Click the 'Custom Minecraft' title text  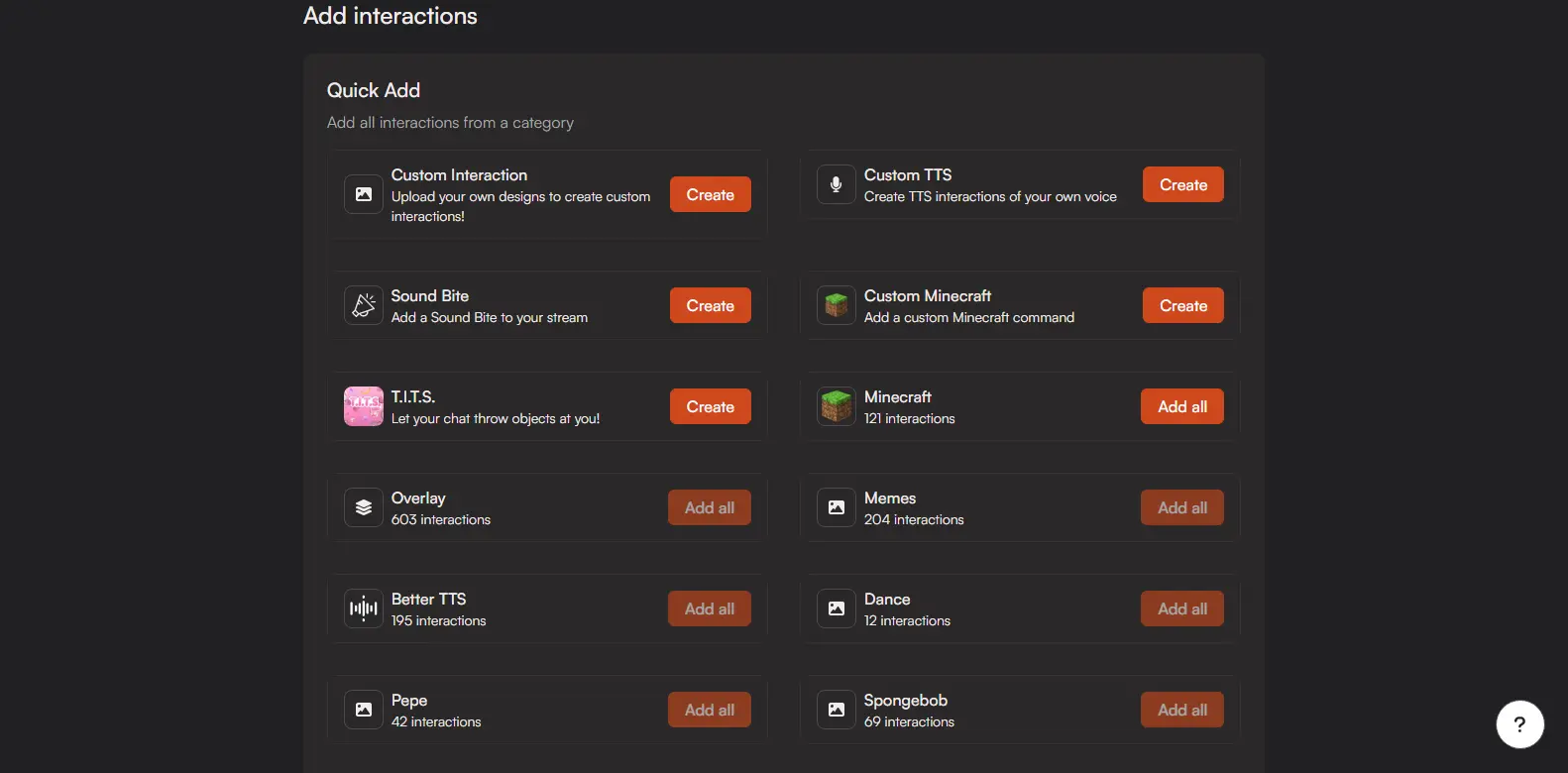(x=928, y=296)
